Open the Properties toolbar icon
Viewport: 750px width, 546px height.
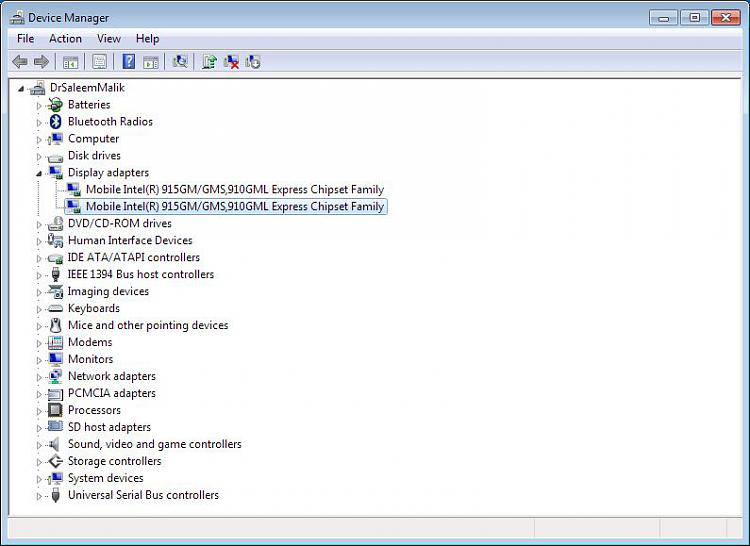pos(99,62)
